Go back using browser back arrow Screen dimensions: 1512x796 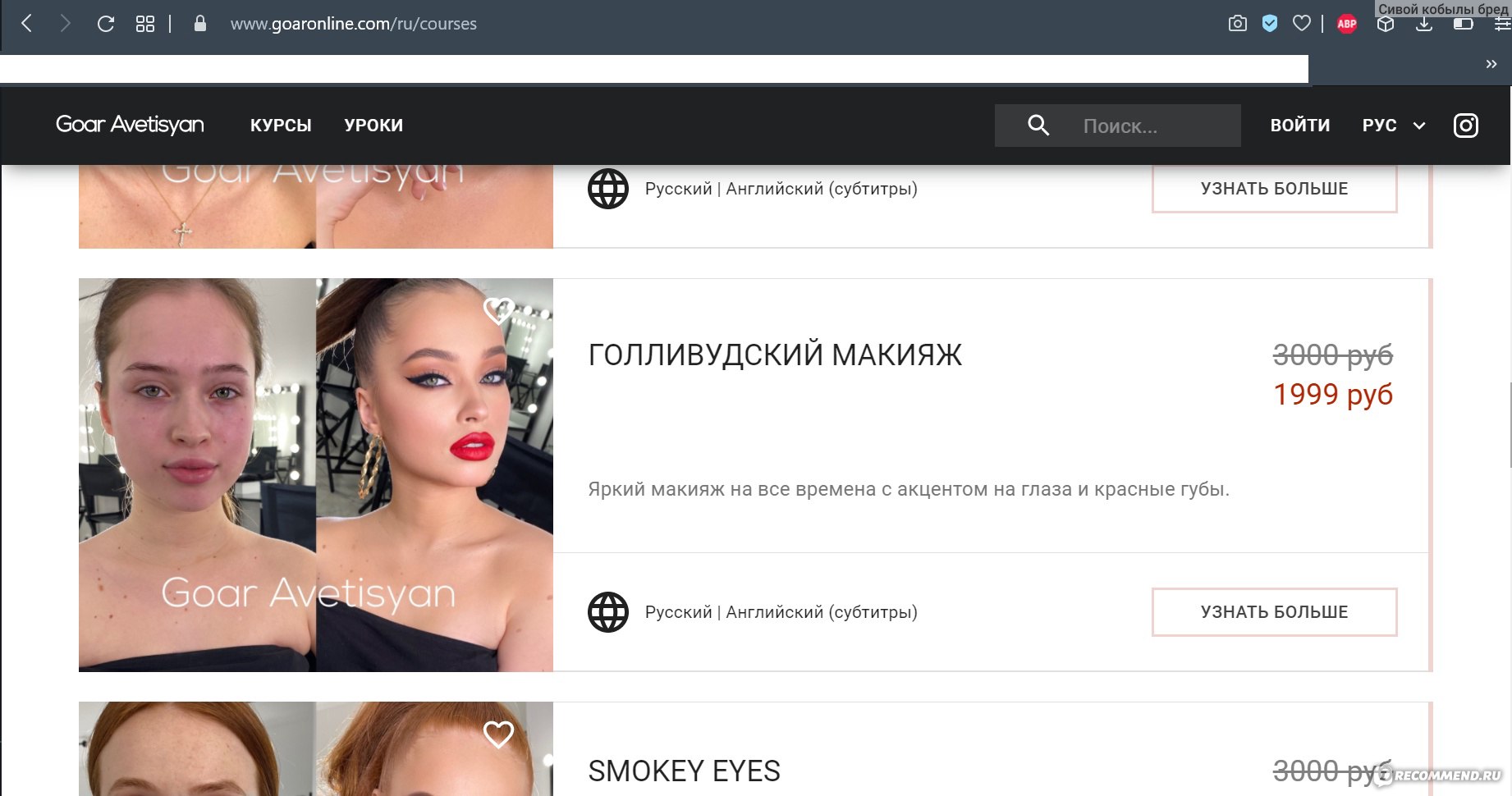pos(26,24)
